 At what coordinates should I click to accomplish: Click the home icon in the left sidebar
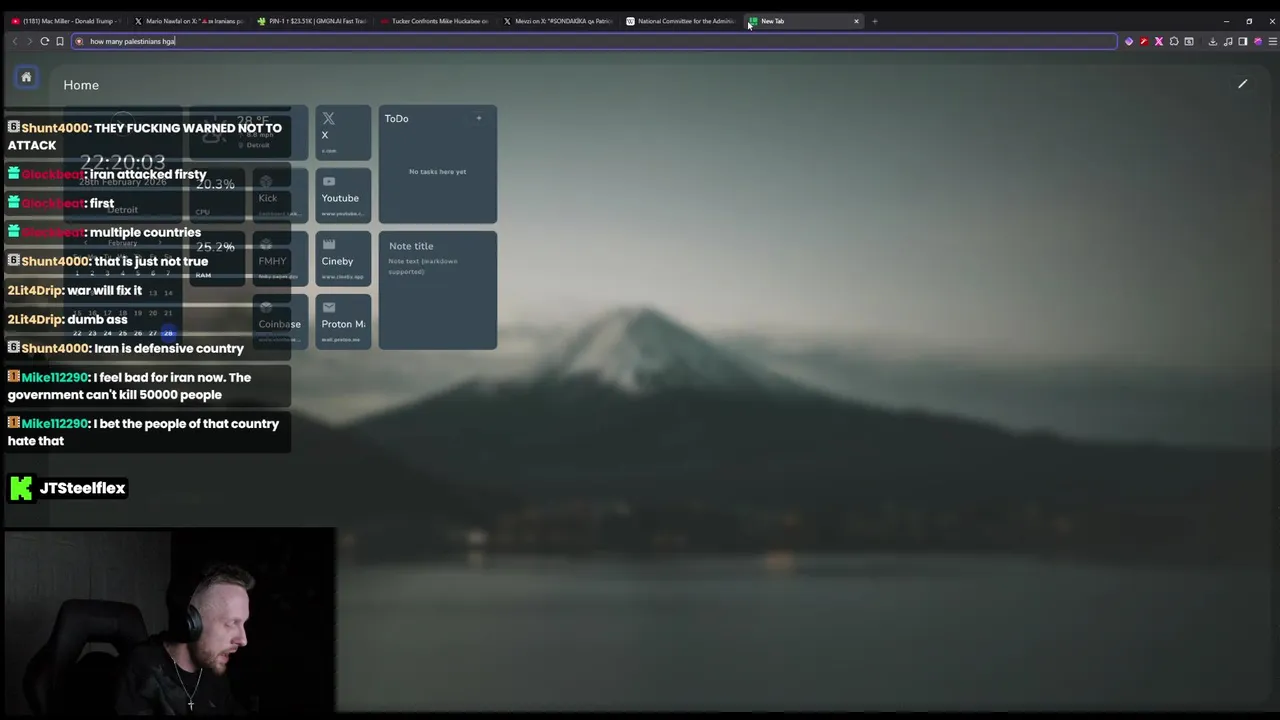pyautogui.click(x=26, y=77)
